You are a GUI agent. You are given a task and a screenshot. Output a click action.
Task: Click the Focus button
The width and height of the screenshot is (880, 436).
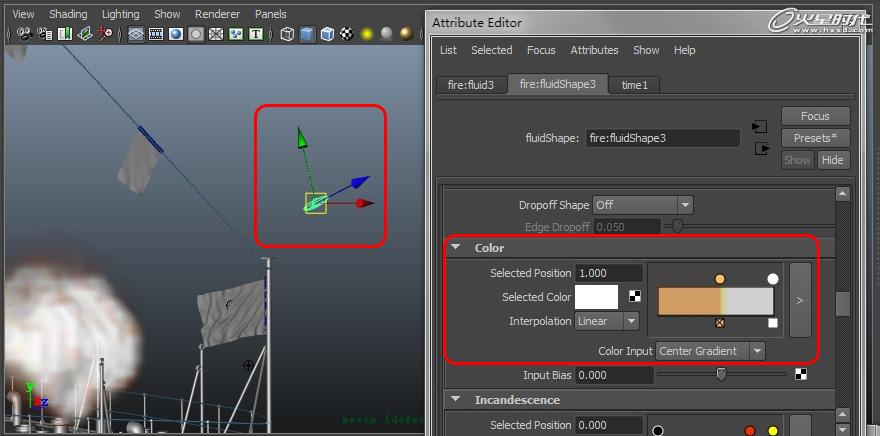click(x=815, y=116)
